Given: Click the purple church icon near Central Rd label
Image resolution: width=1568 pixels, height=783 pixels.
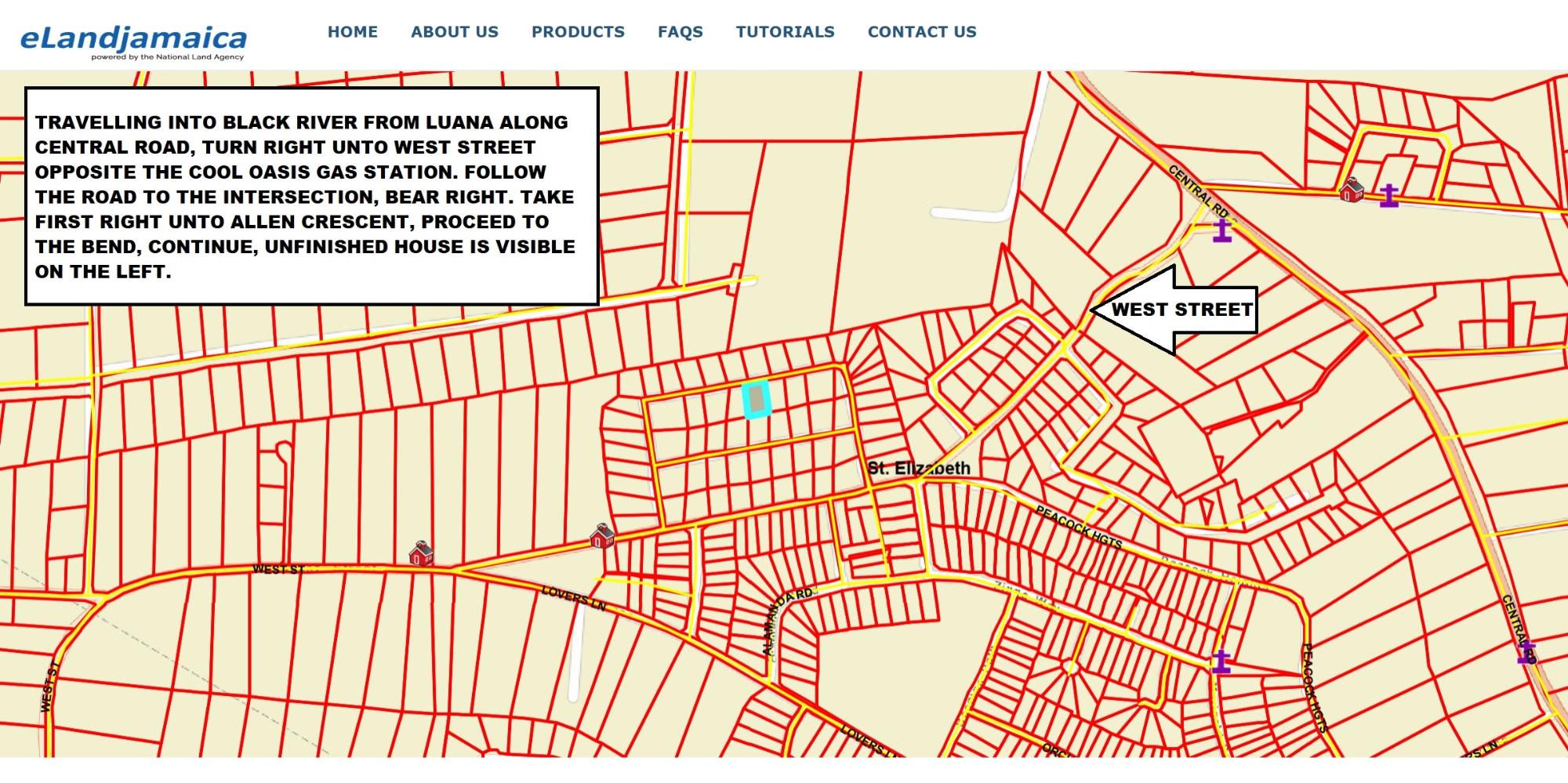Looking at the screenshot, I should click(x=1222, y=230).
